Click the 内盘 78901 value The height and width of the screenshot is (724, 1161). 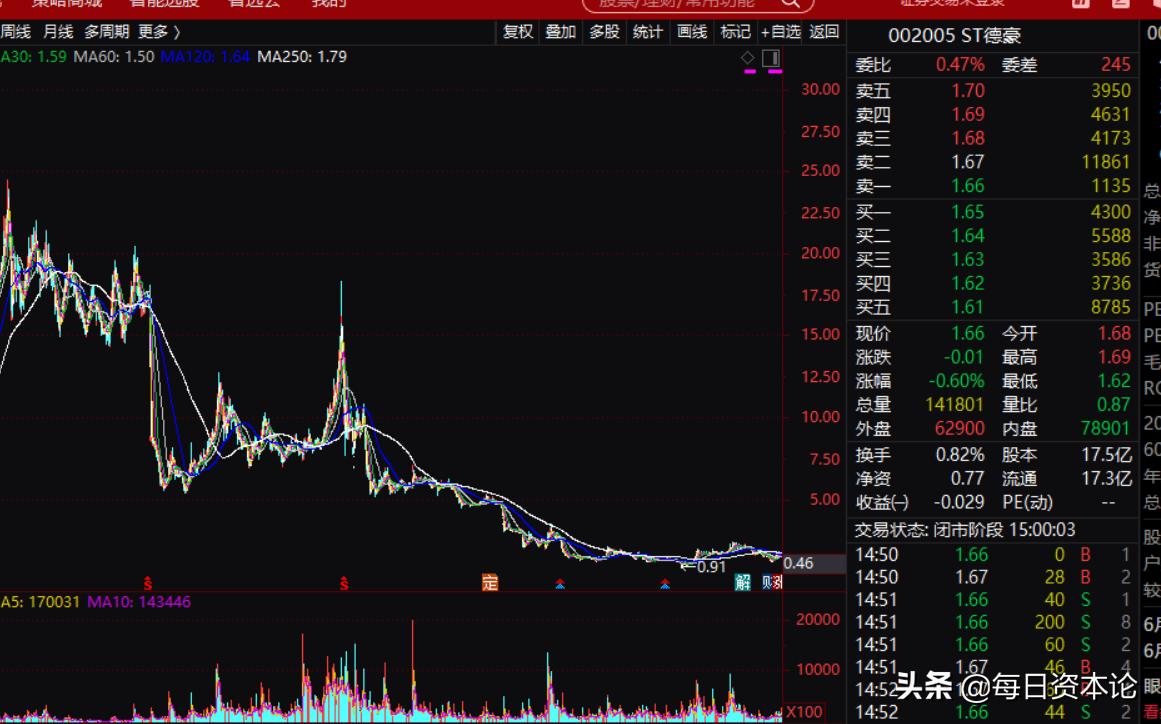click(1105, 429)
